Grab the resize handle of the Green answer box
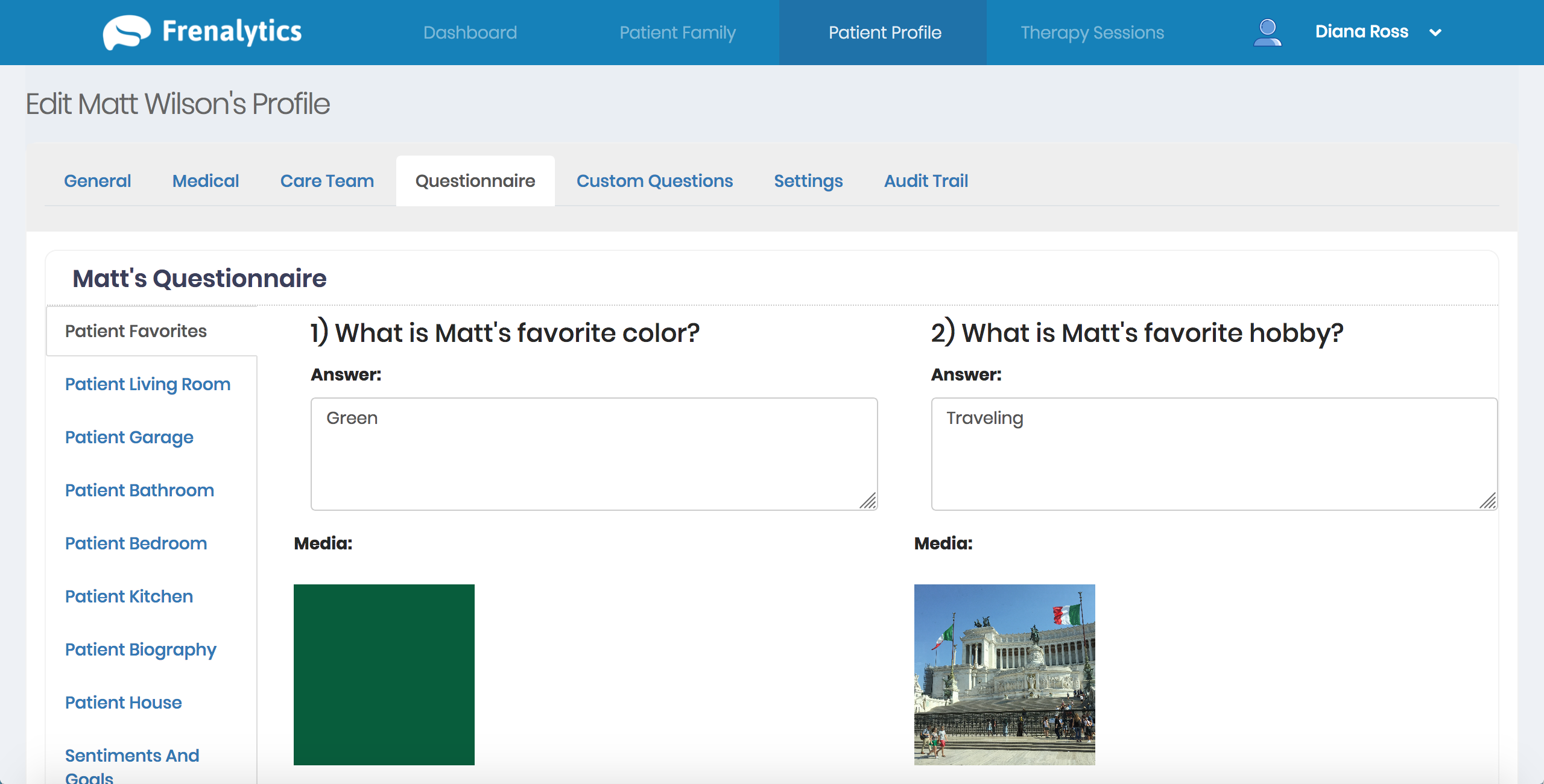 point(868,501)
